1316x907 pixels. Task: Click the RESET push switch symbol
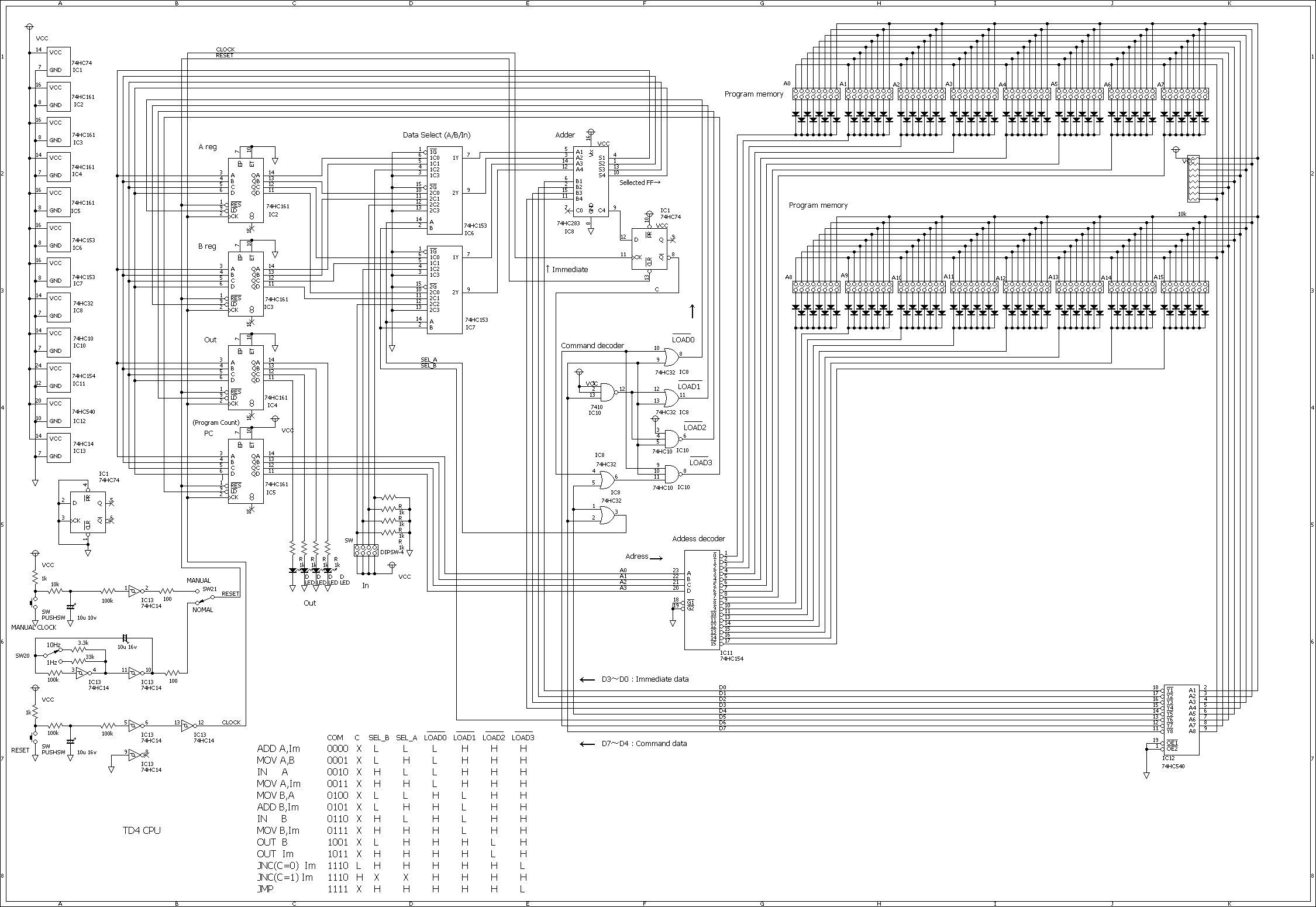click(34, 738)
